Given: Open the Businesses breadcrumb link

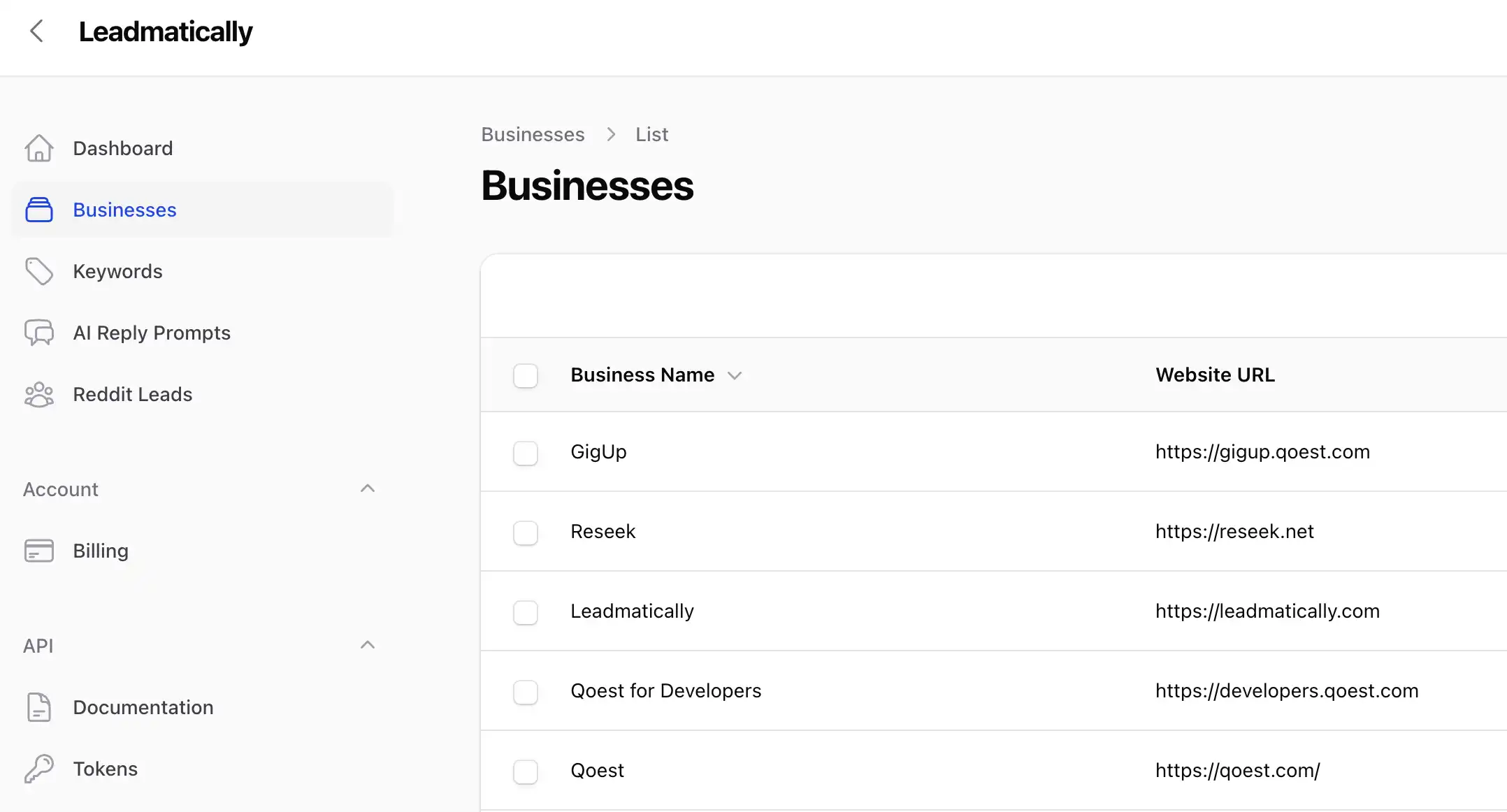Looking at the screenshot, I should click(533, 134).
